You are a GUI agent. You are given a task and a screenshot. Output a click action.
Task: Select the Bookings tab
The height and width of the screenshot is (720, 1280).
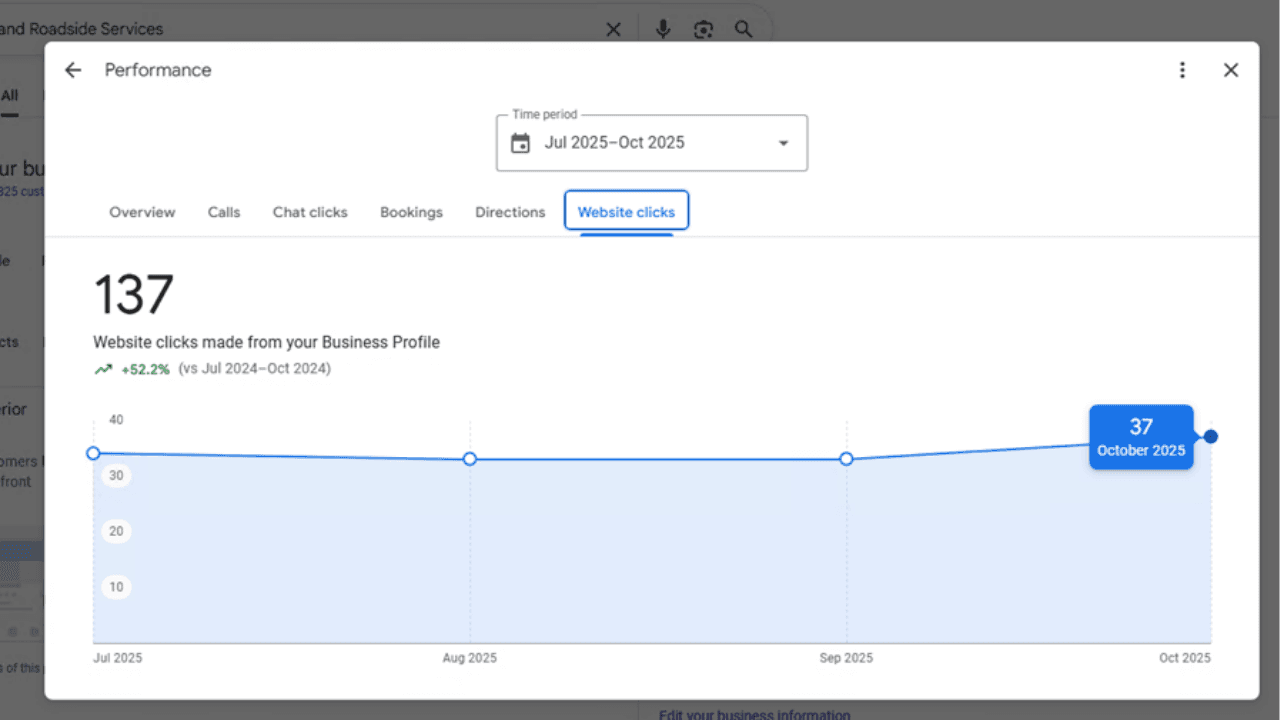[x=411, y=212]
